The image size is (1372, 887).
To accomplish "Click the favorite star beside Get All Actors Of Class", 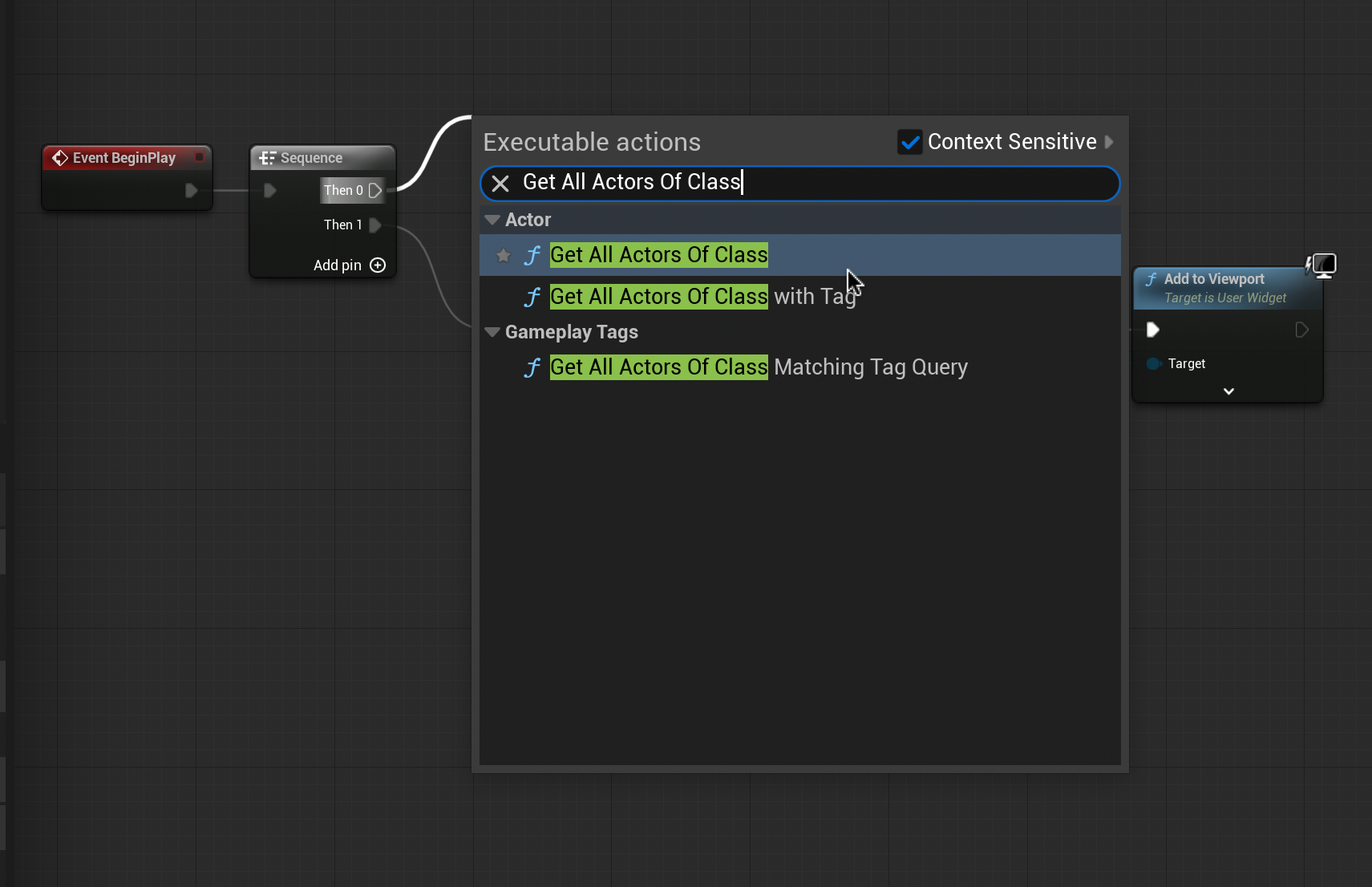I will tap(503, 256).
